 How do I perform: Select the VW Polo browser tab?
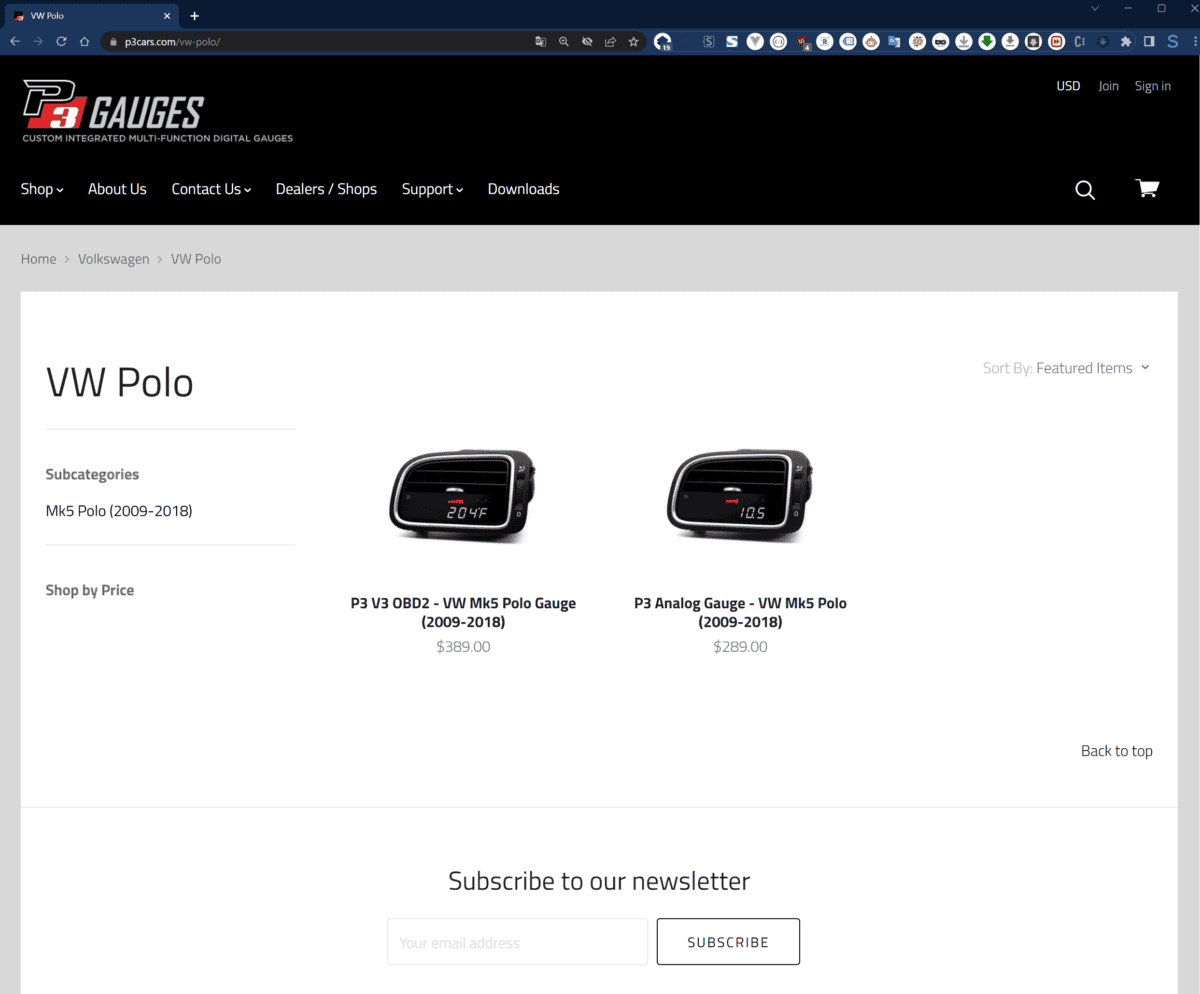(x=90, y=16)
